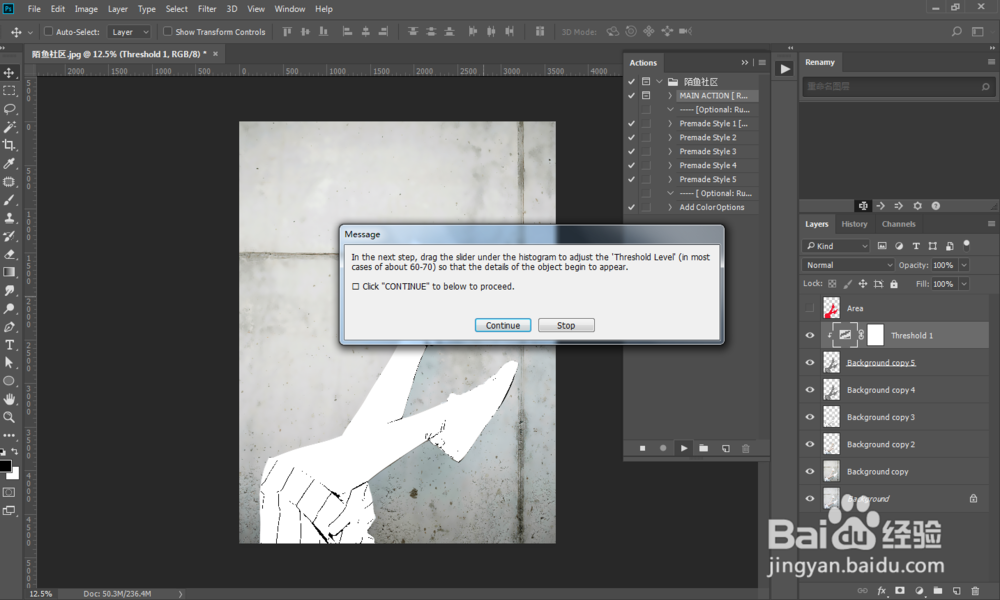Switch to the Channels tab
This screenshot has width=1000, height=600.
[898, 224]
